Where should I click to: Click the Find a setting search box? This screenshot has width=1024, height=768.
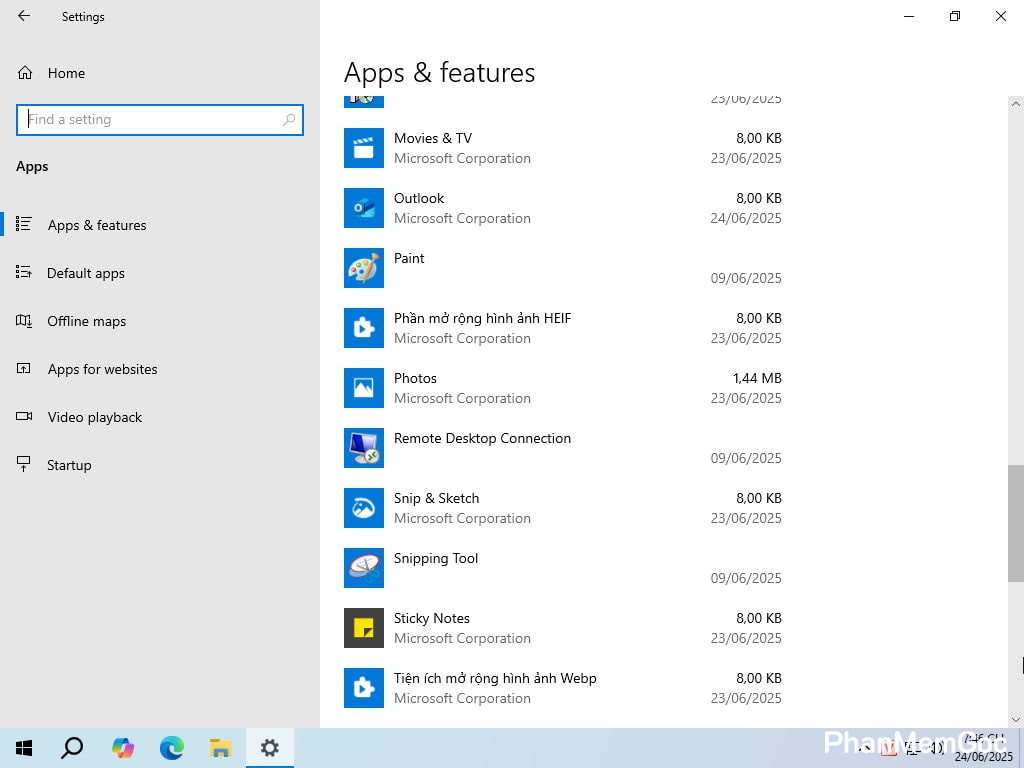(x=150, y=119)
